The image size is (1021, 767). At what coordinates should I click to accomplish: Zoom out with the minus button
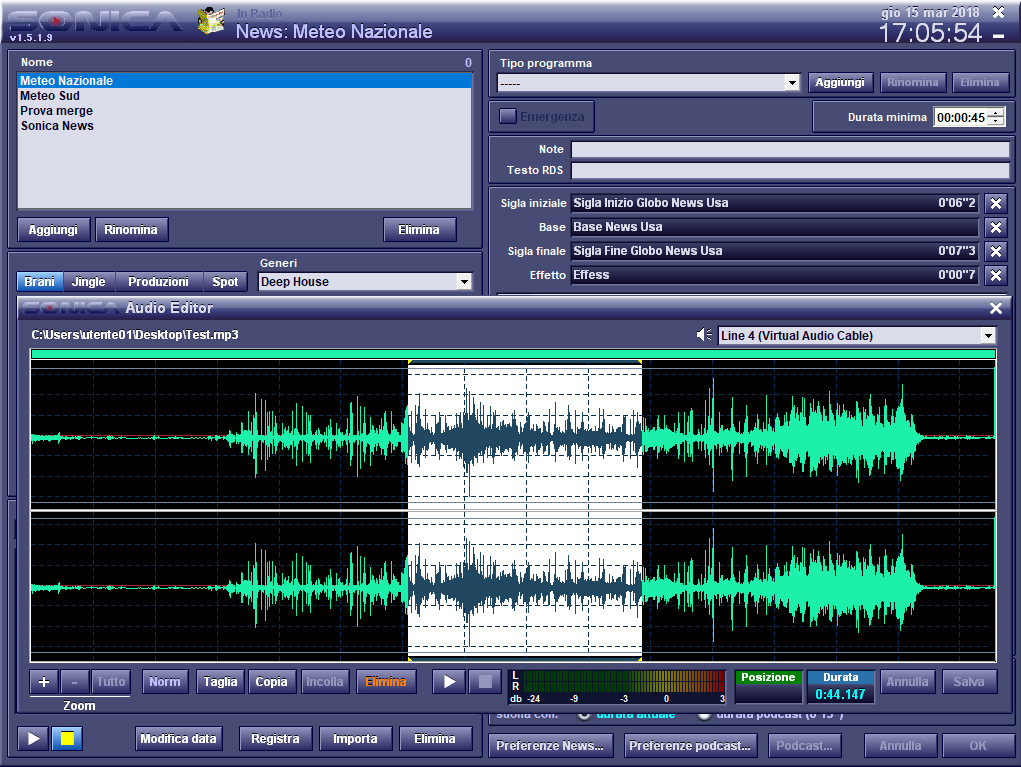(74, 682)
